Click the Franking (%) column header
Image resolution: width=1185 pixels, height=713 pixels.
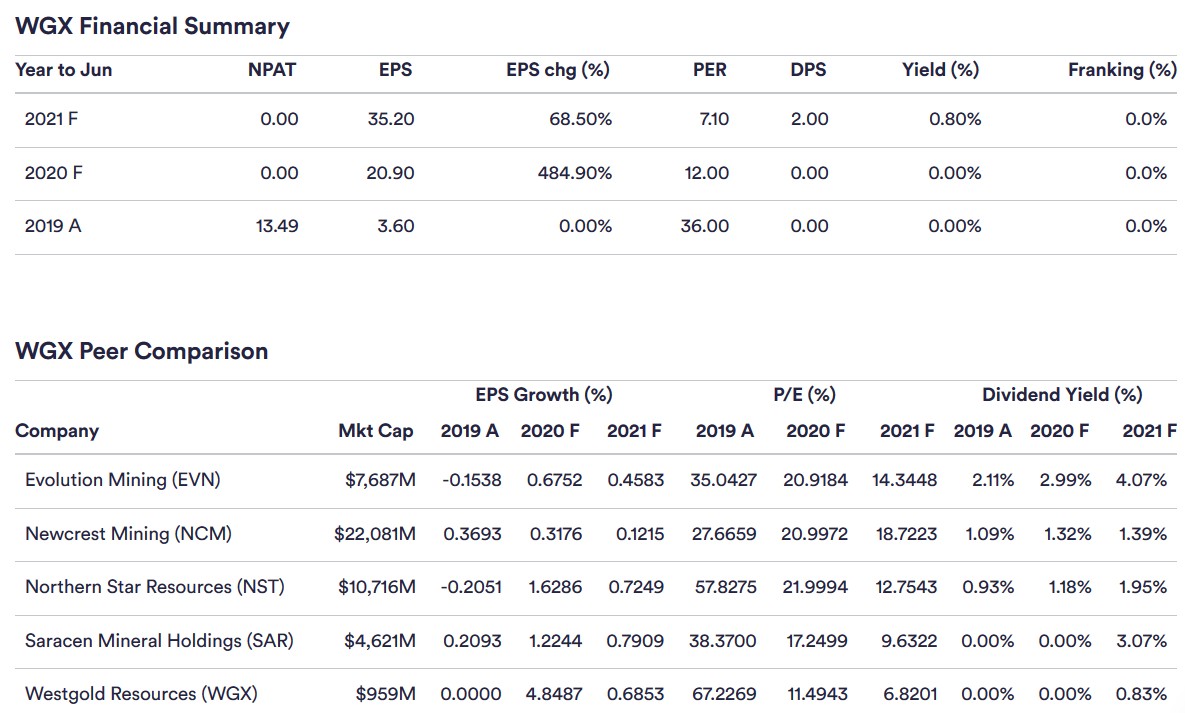[x=1122, y=70]
